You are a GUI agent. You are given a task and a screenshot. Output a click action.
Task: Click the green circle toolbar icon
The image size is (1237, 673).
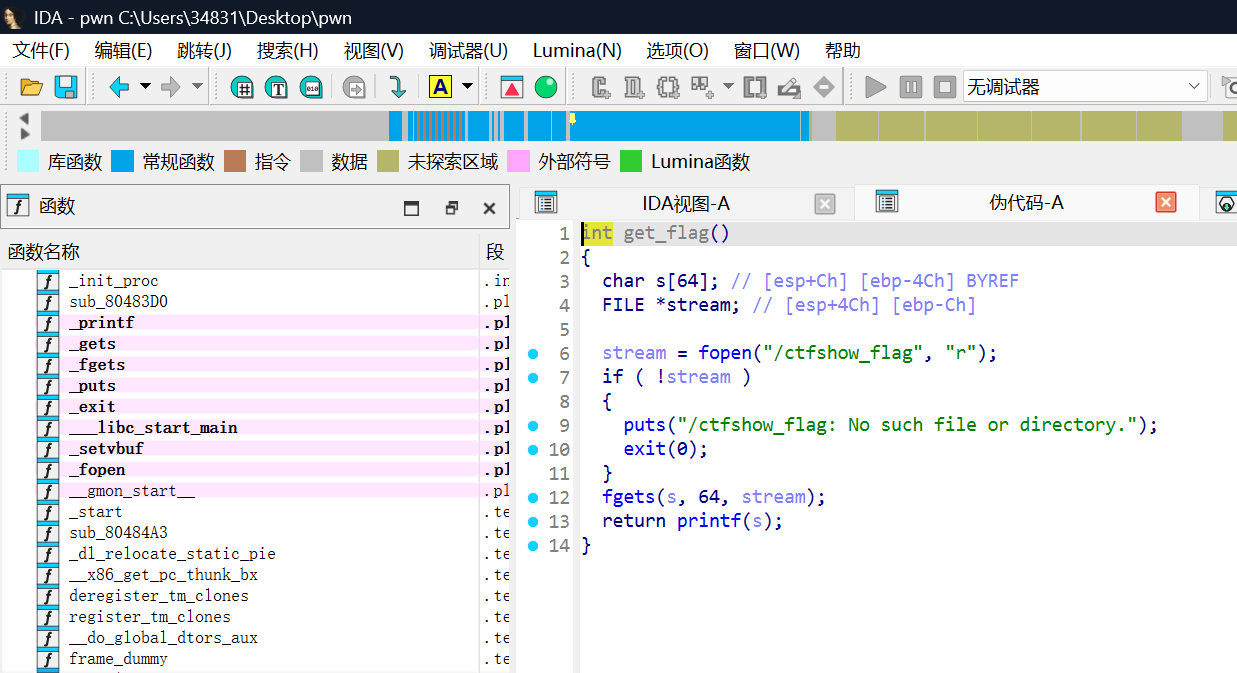(546, 87)
